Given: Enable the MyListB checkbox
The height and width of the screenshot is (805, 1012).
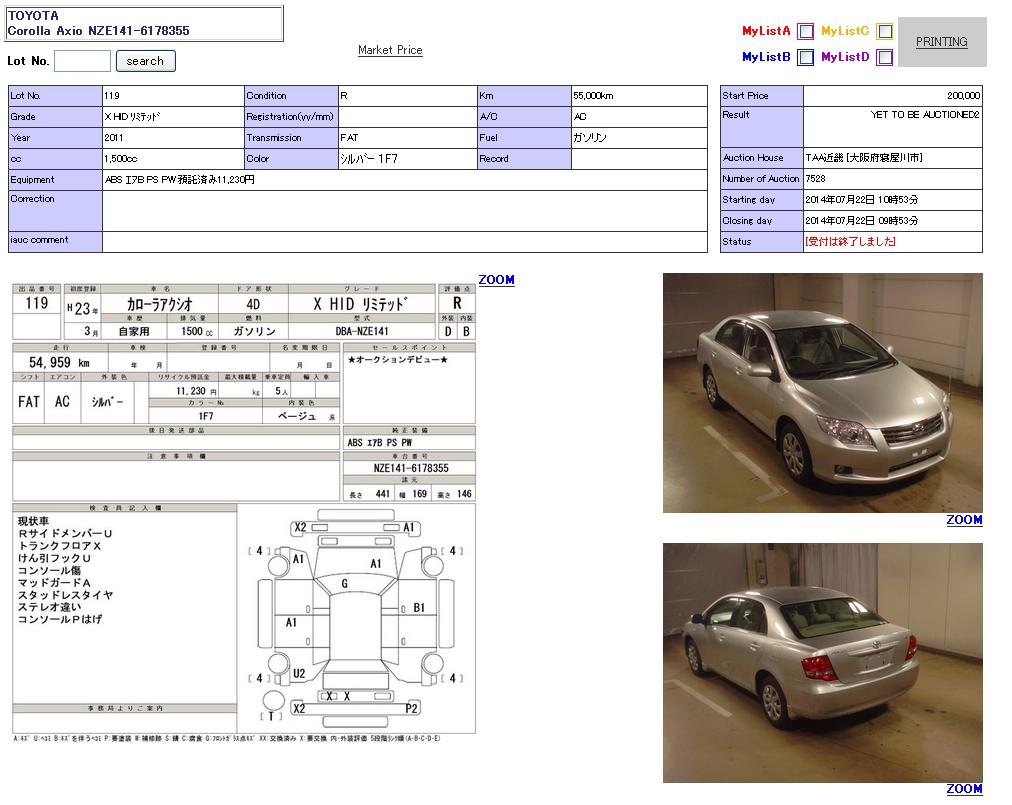Looking at the screenshot, I should (x=805, y=57).
